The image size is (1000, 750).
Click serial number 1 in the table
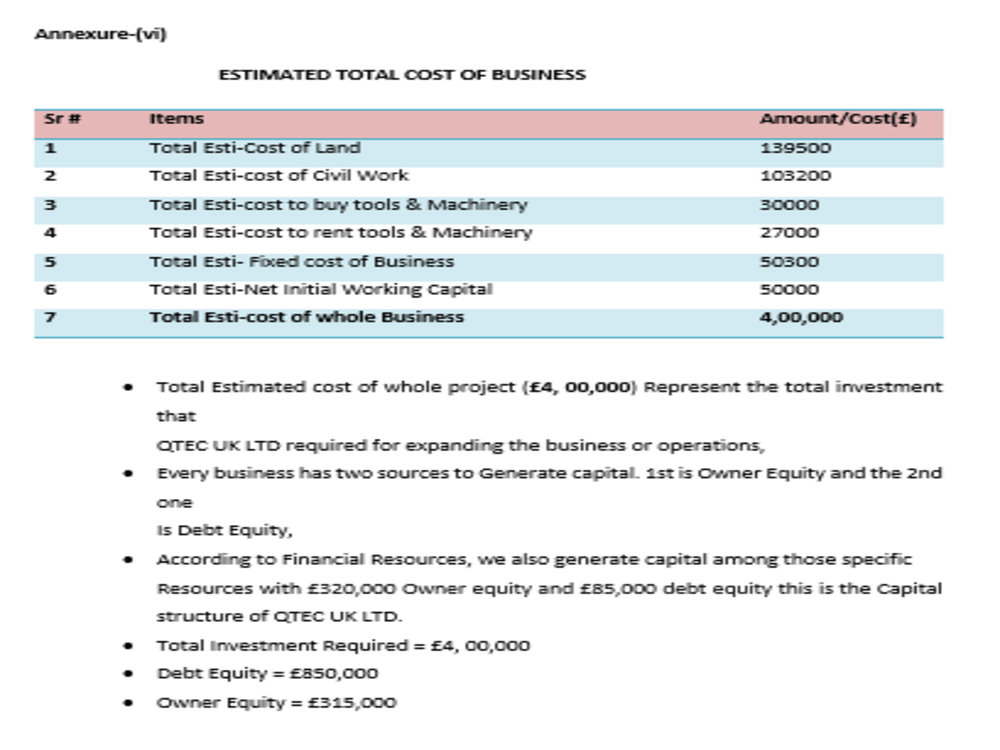pos(50,148)
